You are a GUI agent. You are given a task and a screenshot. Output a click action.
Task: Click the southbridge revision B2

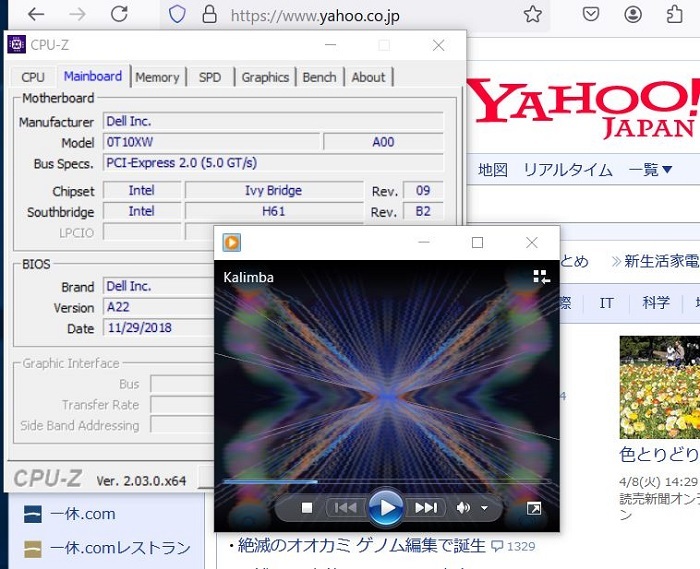click(x=423, y=211)
